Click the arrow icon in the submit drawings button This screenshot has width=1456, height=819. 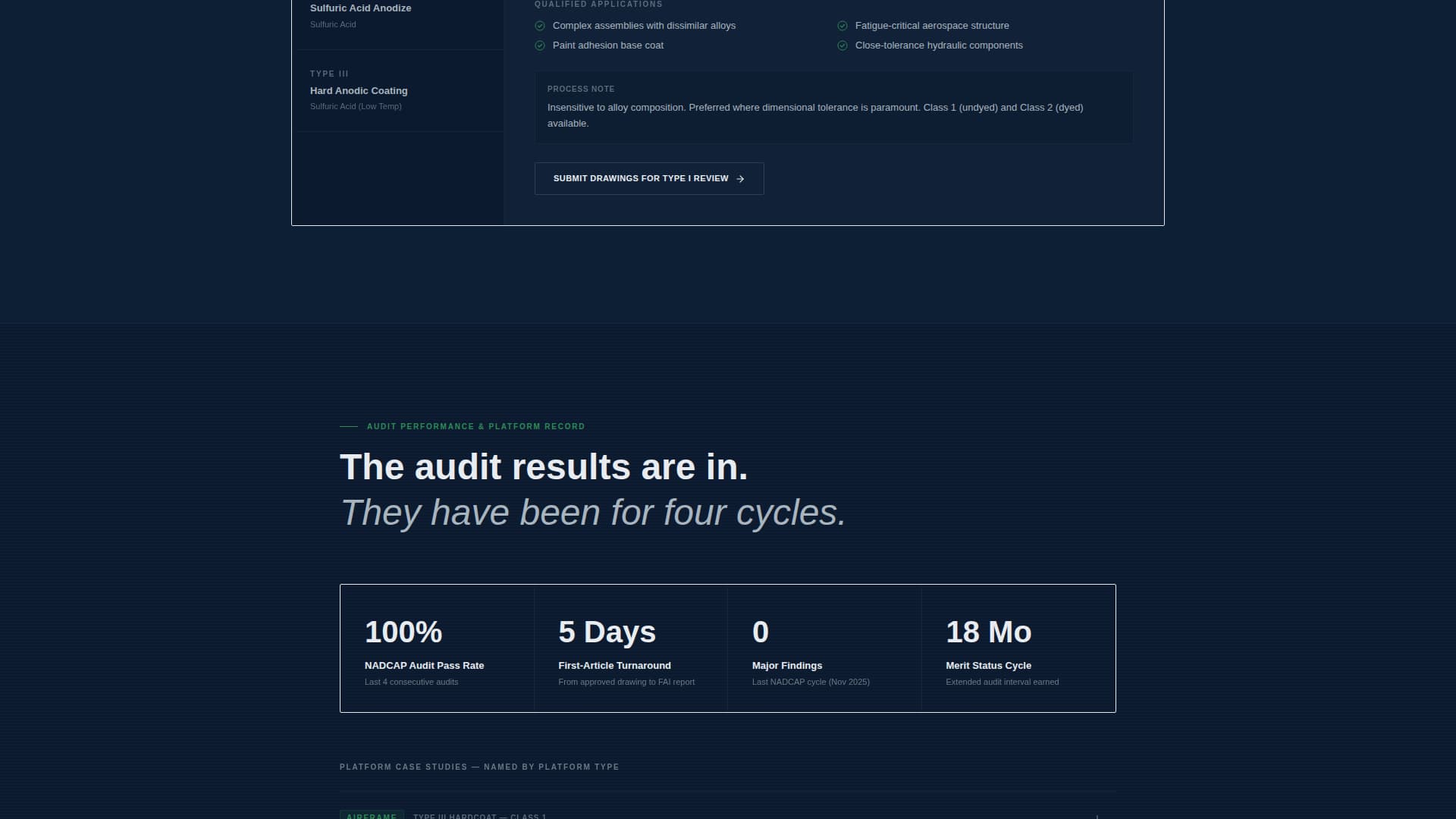(x=739, y=178)
